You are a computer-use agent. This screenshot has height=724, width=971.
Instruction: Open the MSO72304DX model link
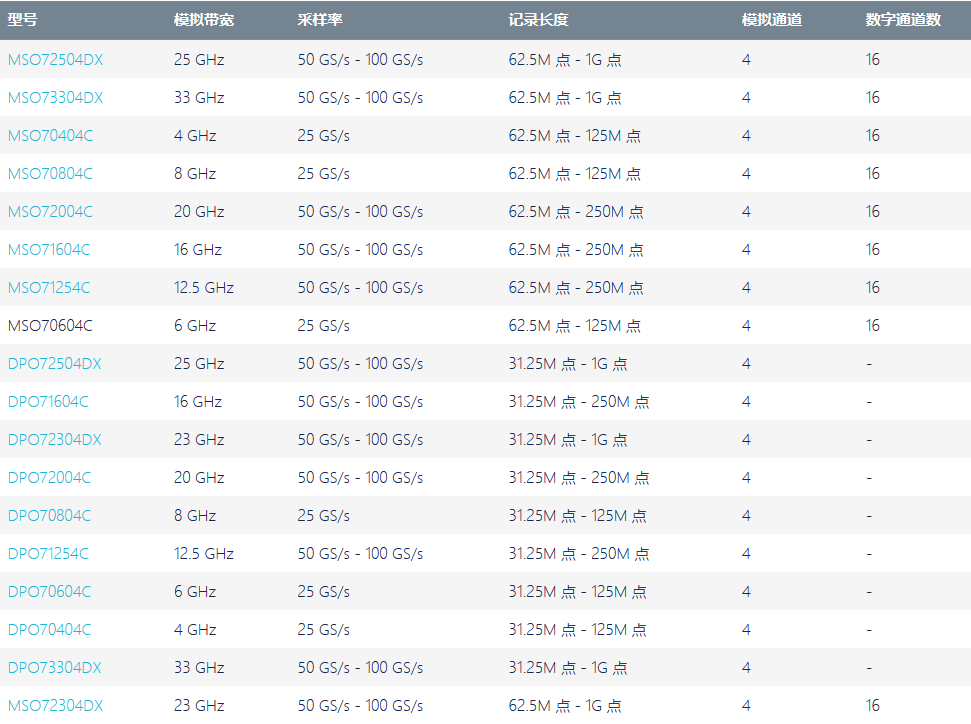coord(55,705)
